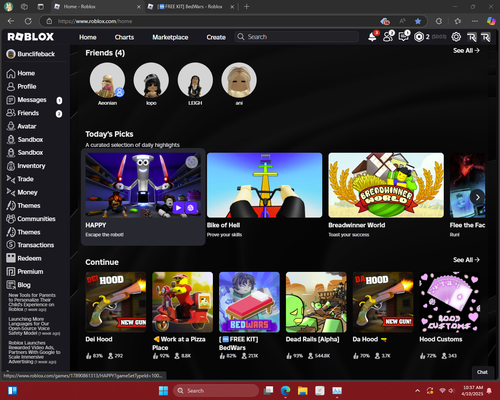Open friend kopo's avatar
The image size is (500, 400).
(151, 80)
